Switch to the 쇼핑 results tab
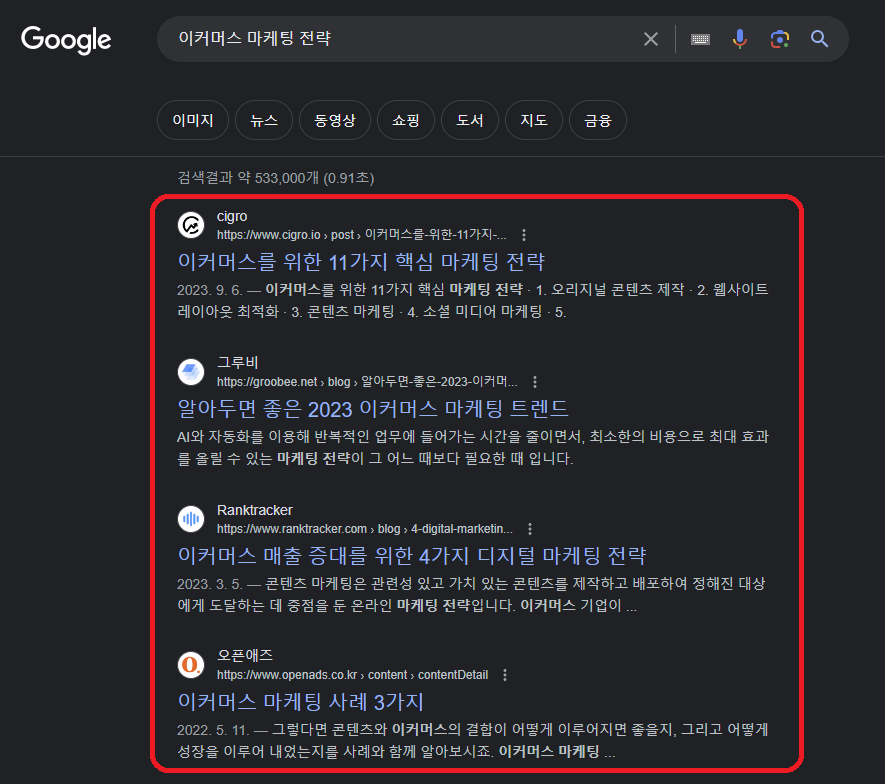This screenshot has width=885, height=784. (x=405, y=119)
